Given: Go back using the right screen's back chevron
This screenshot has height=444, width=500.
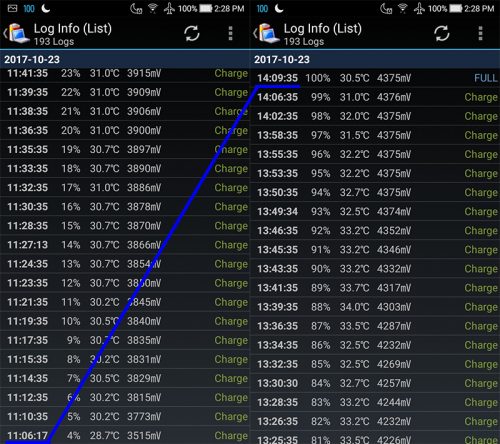Looking at the screenshot, I should [x=255, y=33].
